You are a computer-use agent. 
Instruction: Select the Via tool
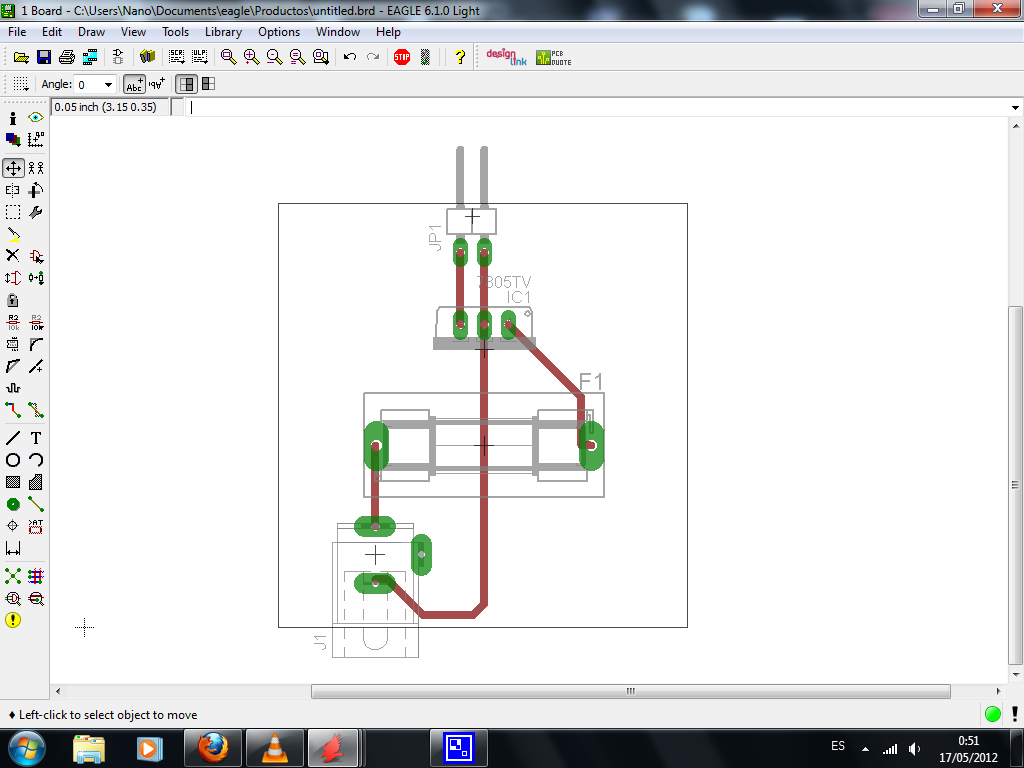13,504
